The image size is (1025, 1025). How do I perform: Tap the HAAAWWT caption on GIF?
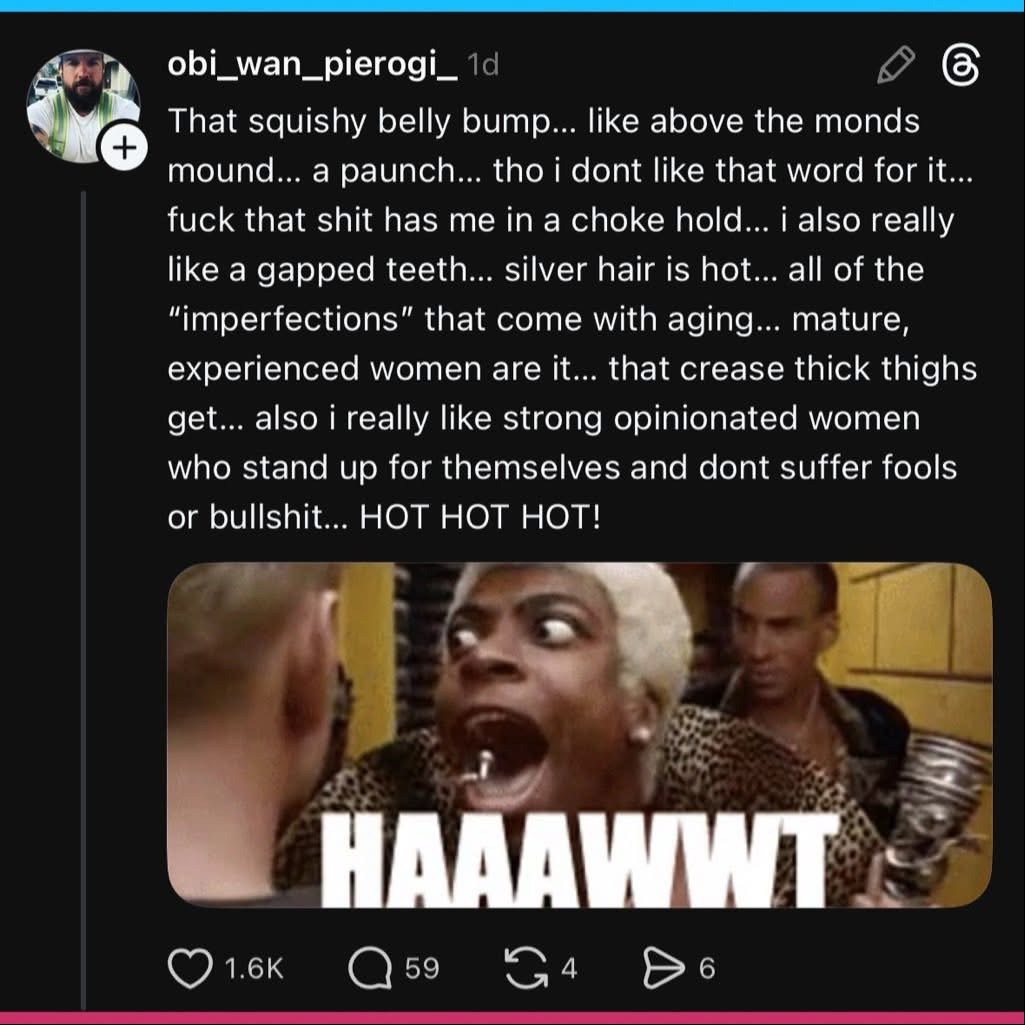pyautogui.click(x=580, y=860)
